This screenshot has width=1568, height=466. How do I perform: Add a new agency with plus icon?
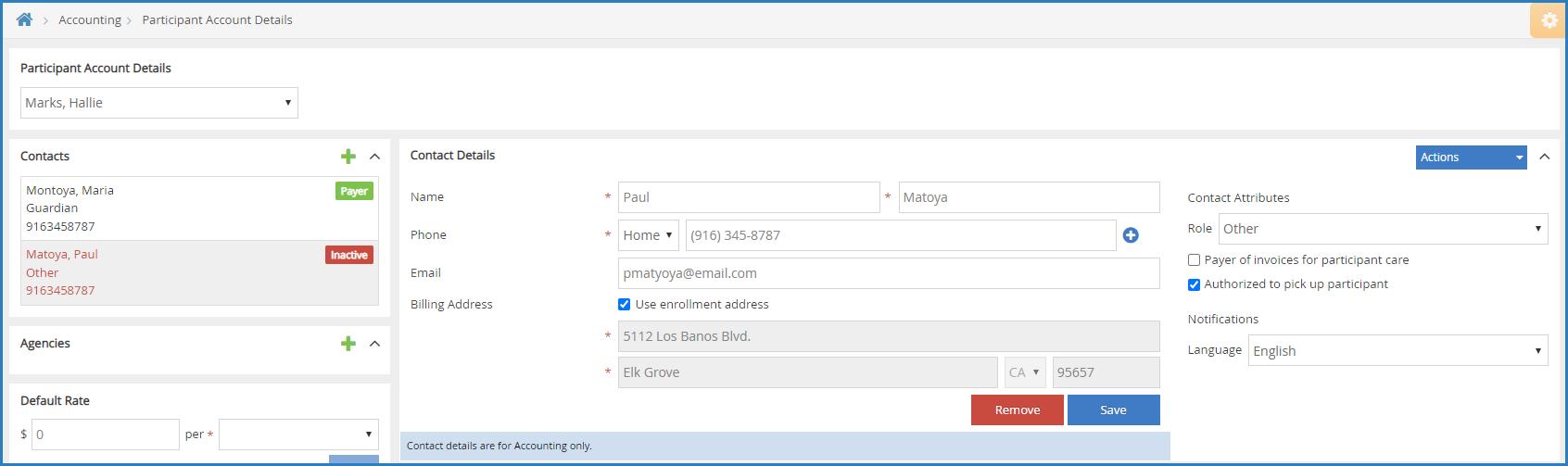click(x=348, y=344)
